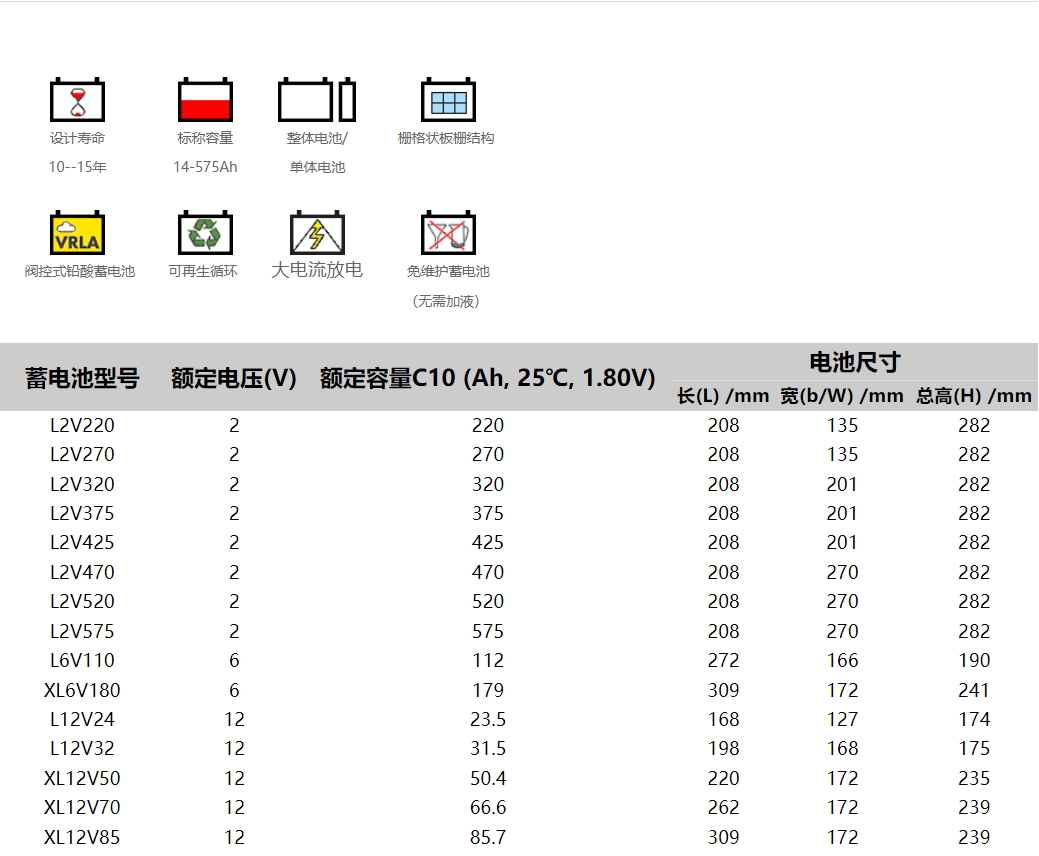Click the maintenance-free crossed-out battery icon

click(x=449, y=233)
